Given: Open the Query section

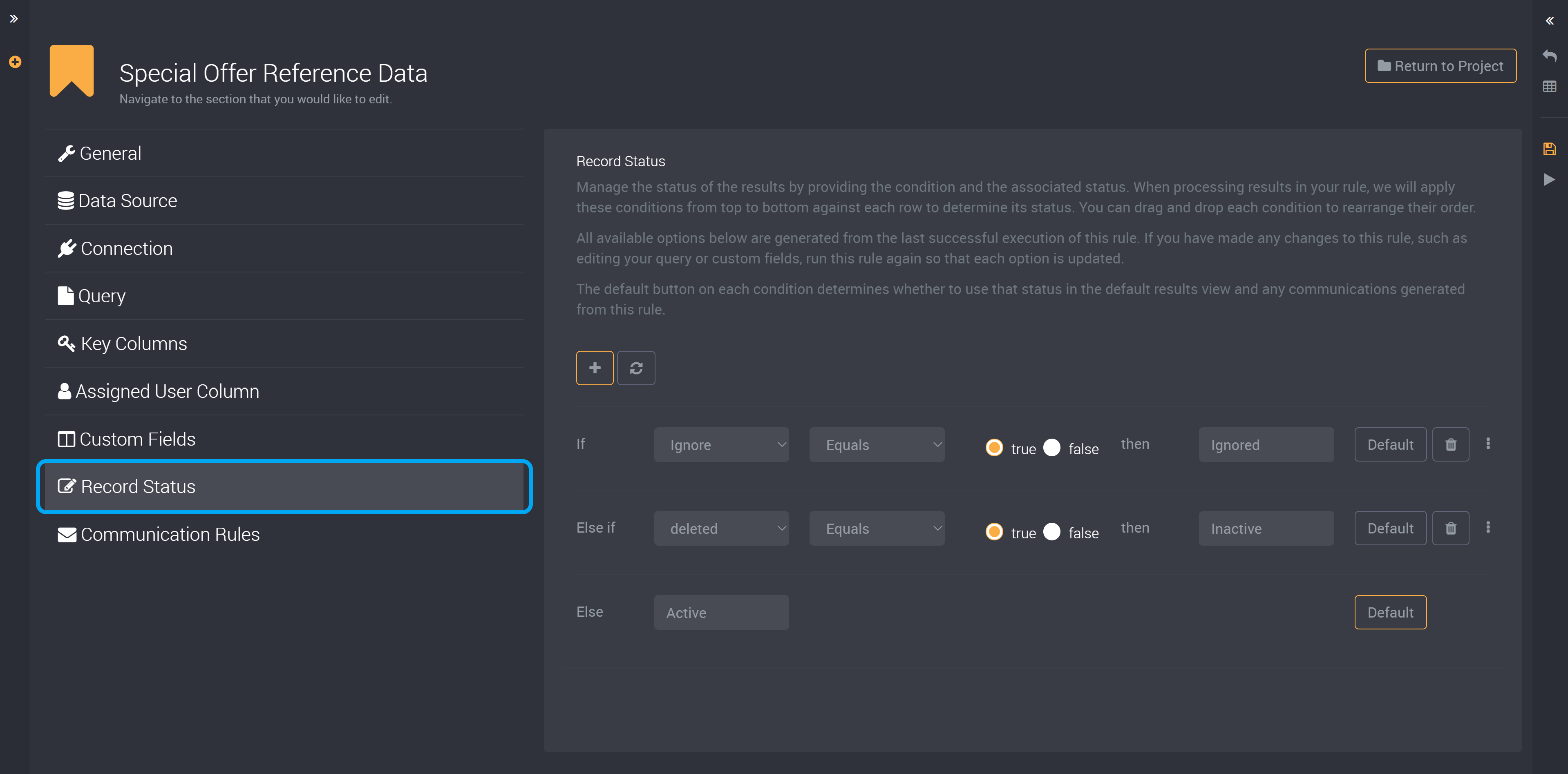Looking at the screenshot, I should coord(284,296).
